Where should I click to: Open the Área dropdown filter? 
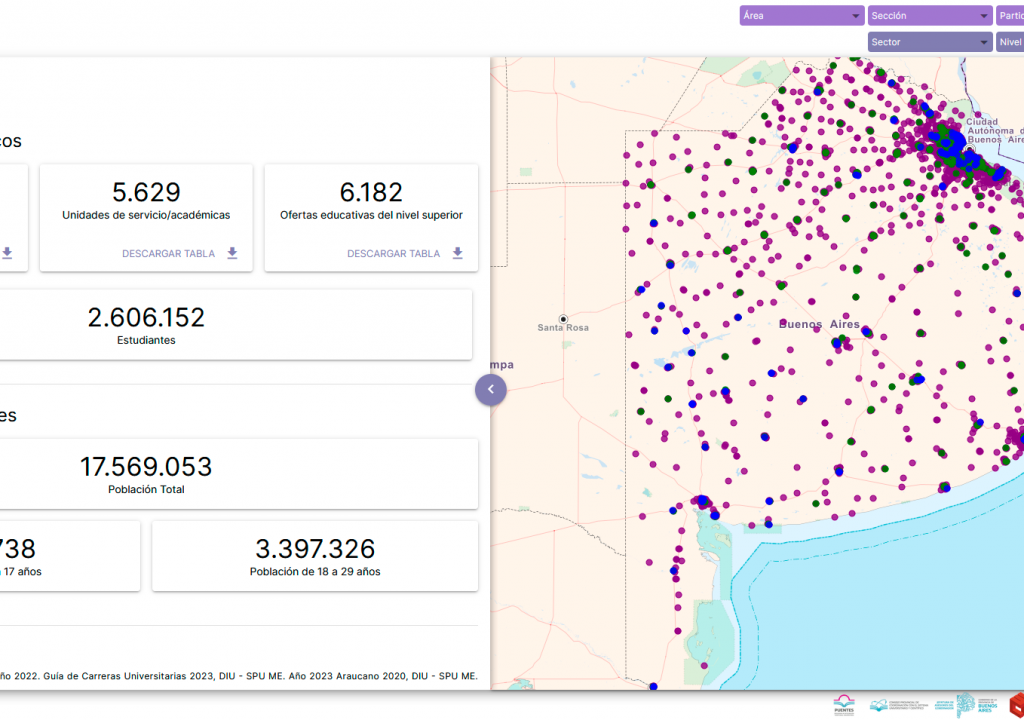point(801,16)
